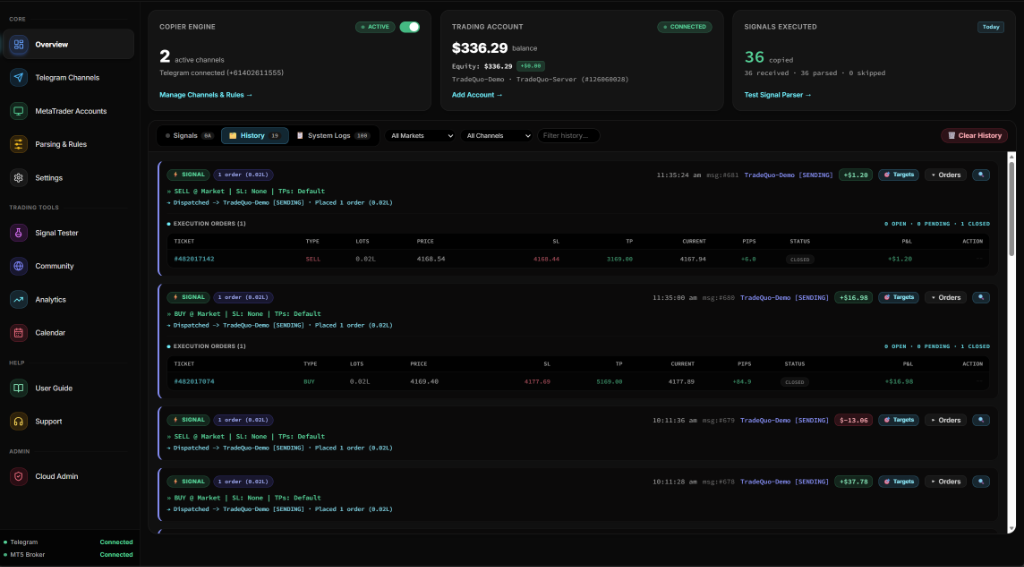
Task: Click magnifier icon on msg #680 signal
Action: click(x=981, y=297)
